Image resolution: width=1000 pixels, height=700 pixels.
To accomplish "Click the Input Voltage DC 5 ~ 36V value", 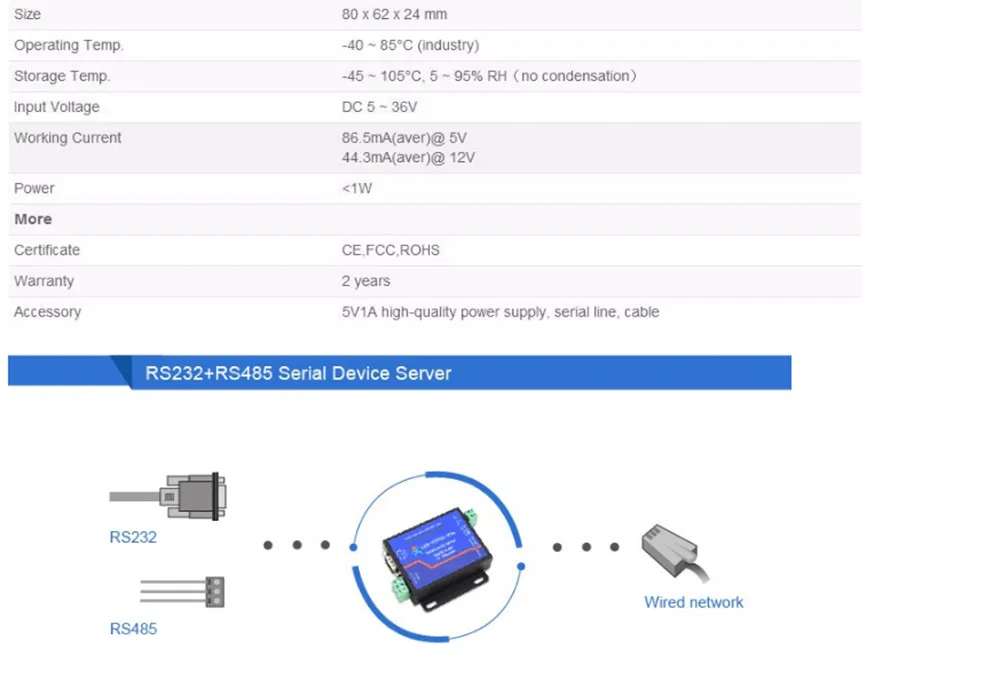I will [379, 107].
